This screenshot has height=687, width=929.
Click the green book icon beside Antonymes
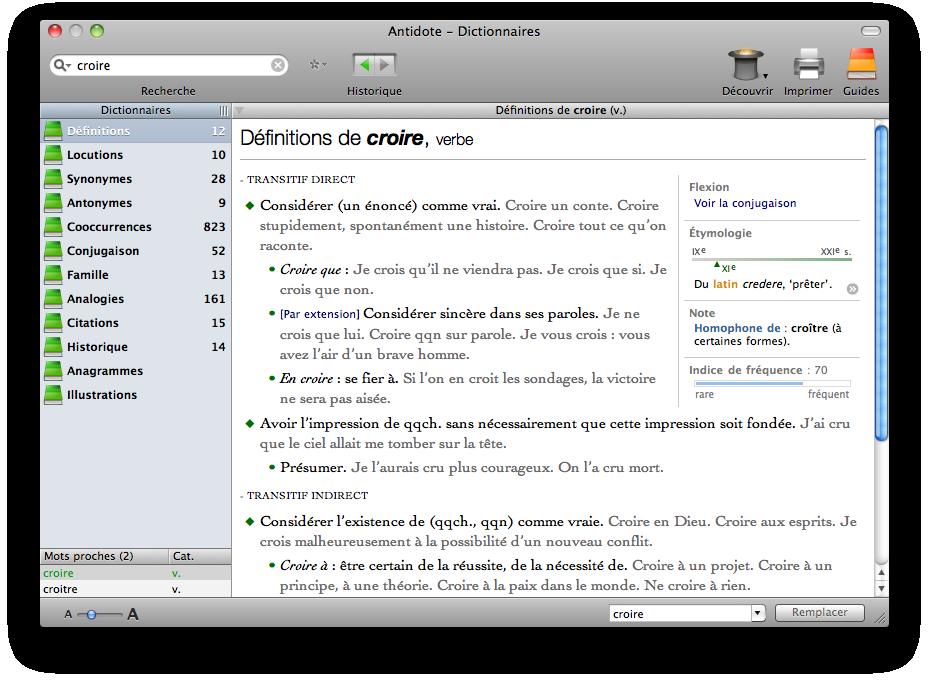pyautogui.click(x=53, y=203)
